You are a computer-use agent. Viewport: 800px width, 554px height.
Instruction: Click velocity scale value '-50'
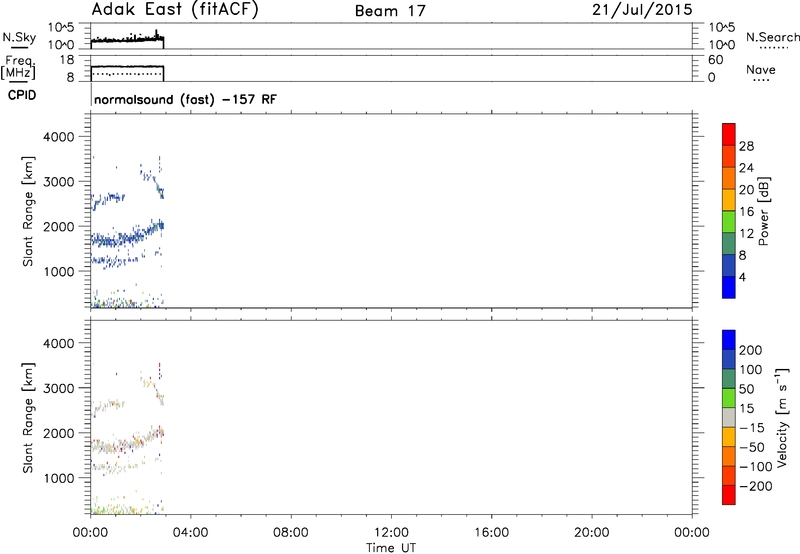click(752, 447)
